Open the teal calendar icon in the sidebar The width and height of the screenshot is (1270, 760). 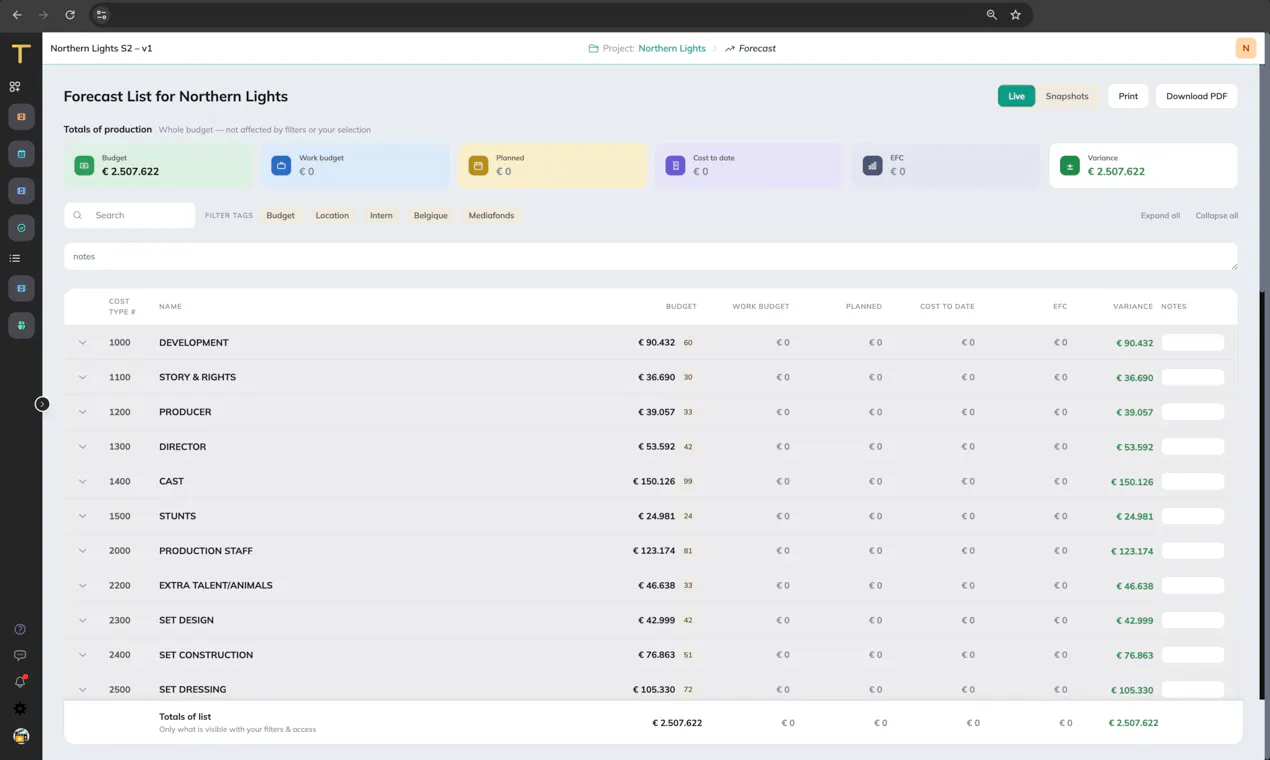(x=21, y=154)
